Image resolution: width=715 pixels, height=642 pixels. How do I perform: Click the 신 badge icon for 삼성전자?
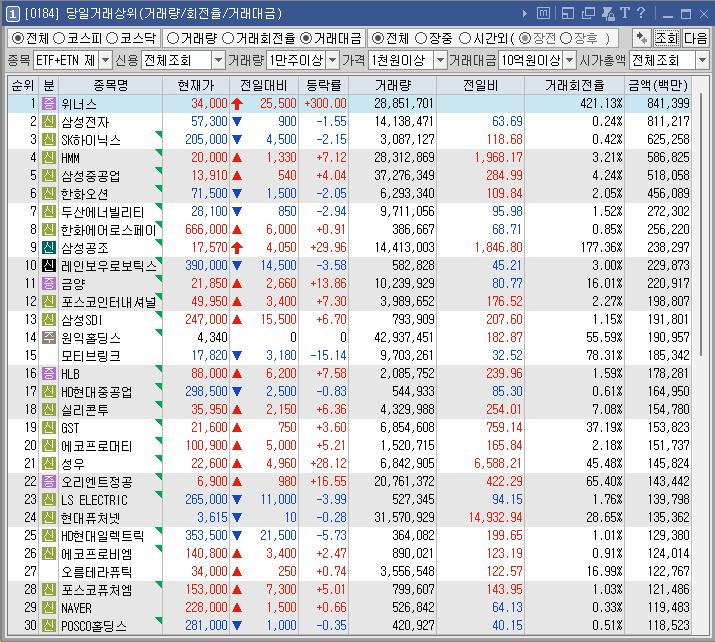click(48, 121)
